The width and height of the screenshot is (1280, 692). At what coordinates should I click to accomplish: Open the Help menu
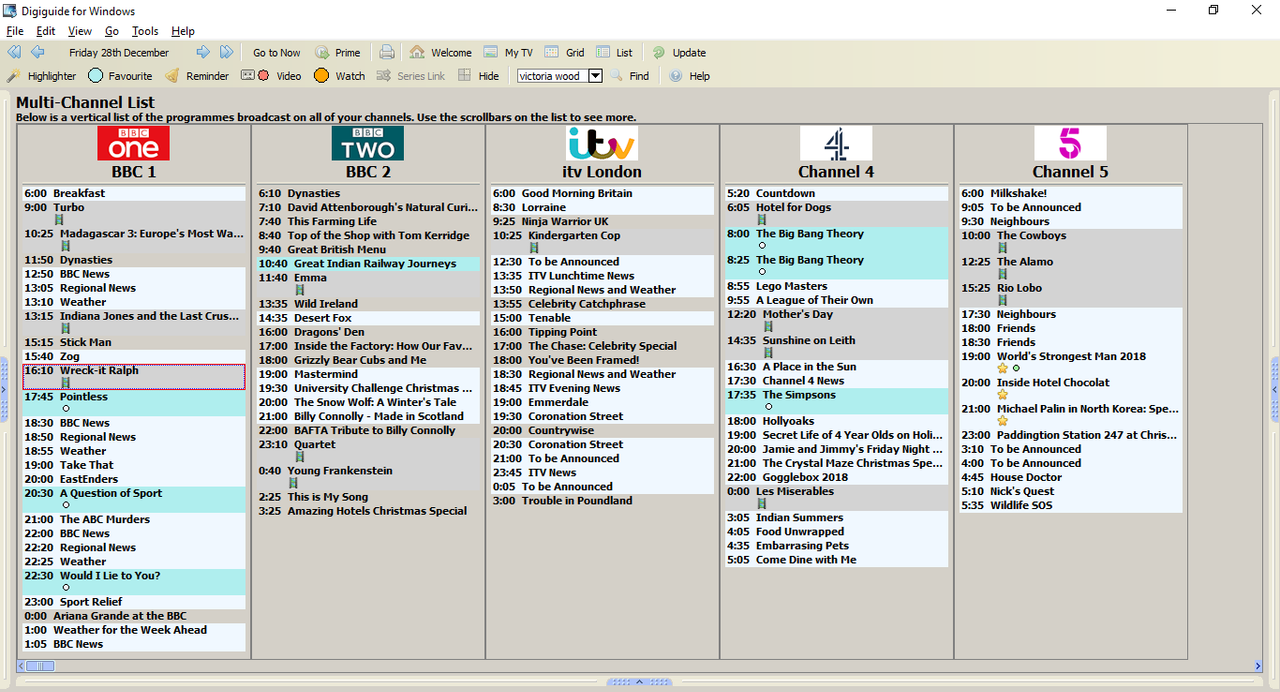click(183, 31)
